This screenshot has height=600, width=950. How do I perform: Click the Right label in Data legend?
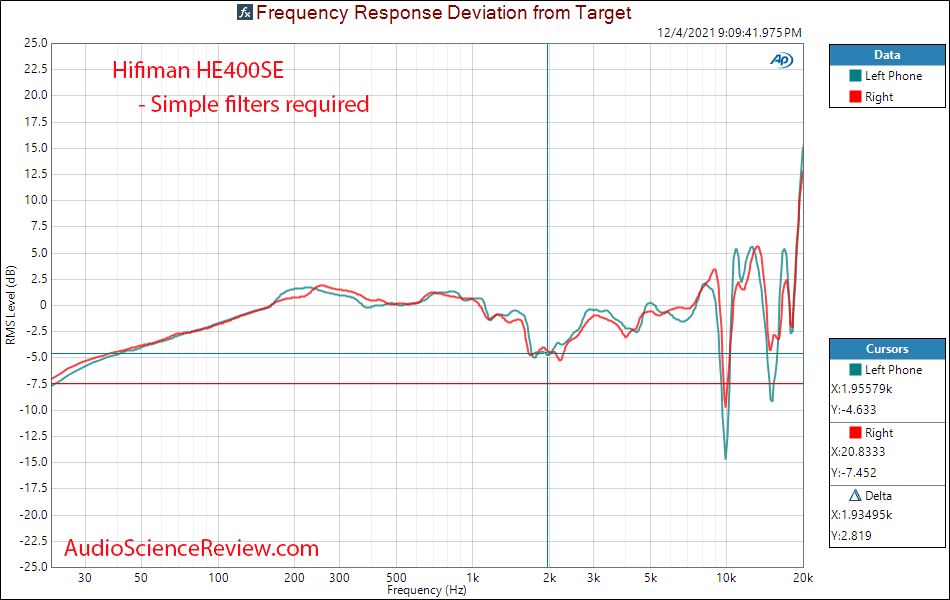(x=879, y=97)
